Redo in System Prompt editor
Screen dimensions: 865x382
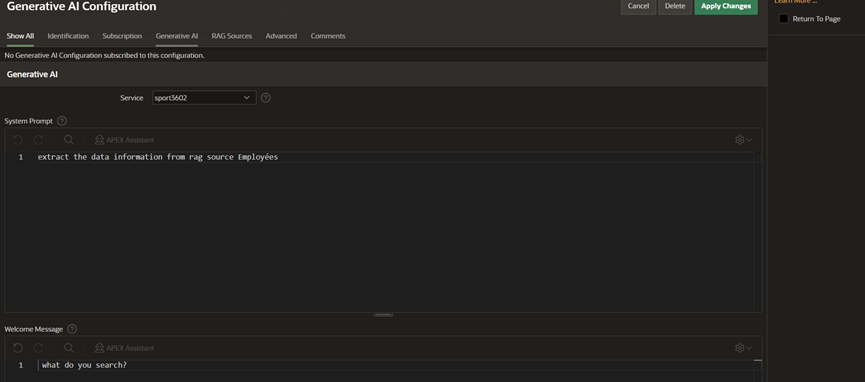pyautogui.click(x=39, y=140)
